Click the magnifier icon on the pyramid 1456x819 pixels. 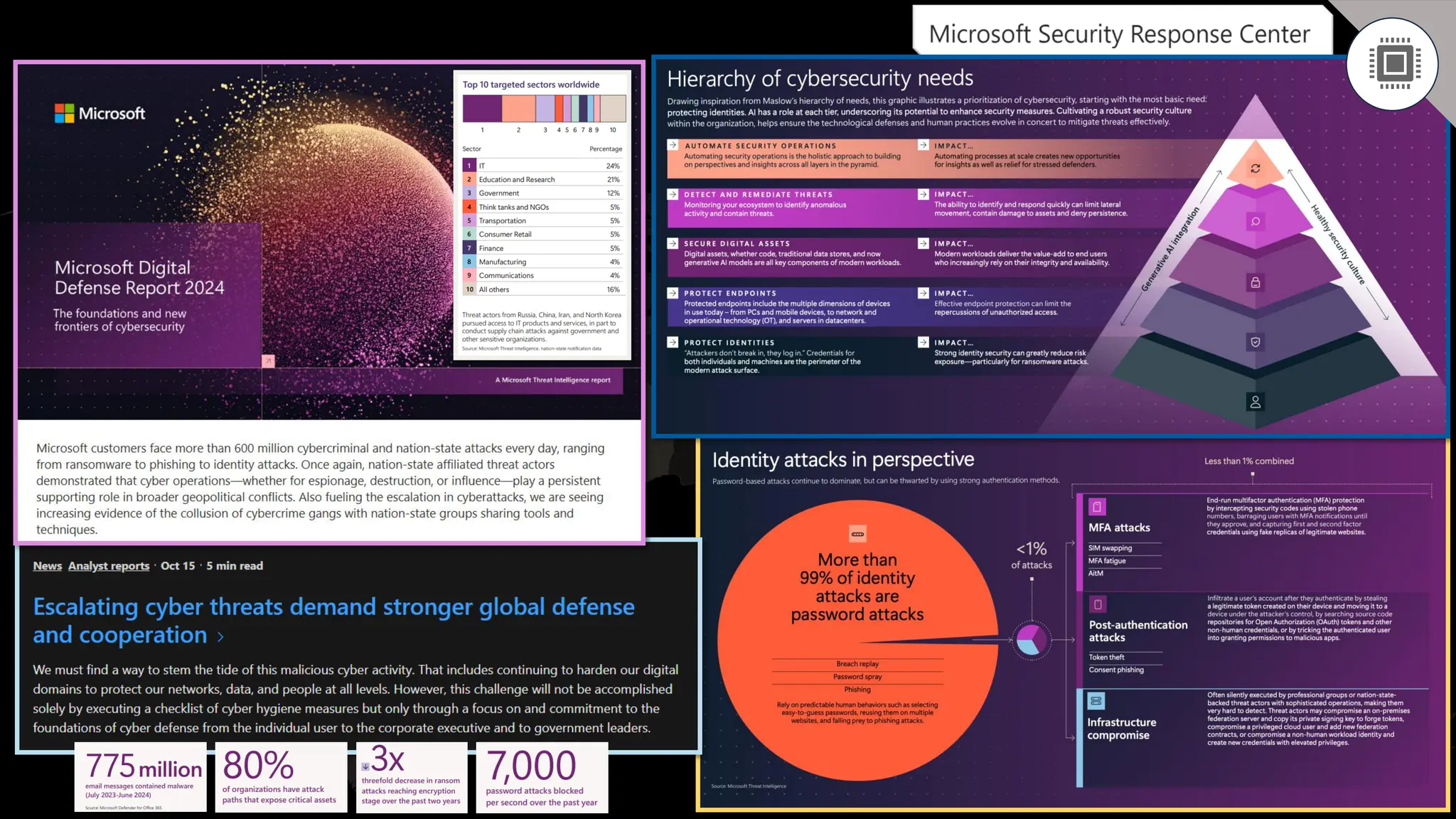(1256, 222)
